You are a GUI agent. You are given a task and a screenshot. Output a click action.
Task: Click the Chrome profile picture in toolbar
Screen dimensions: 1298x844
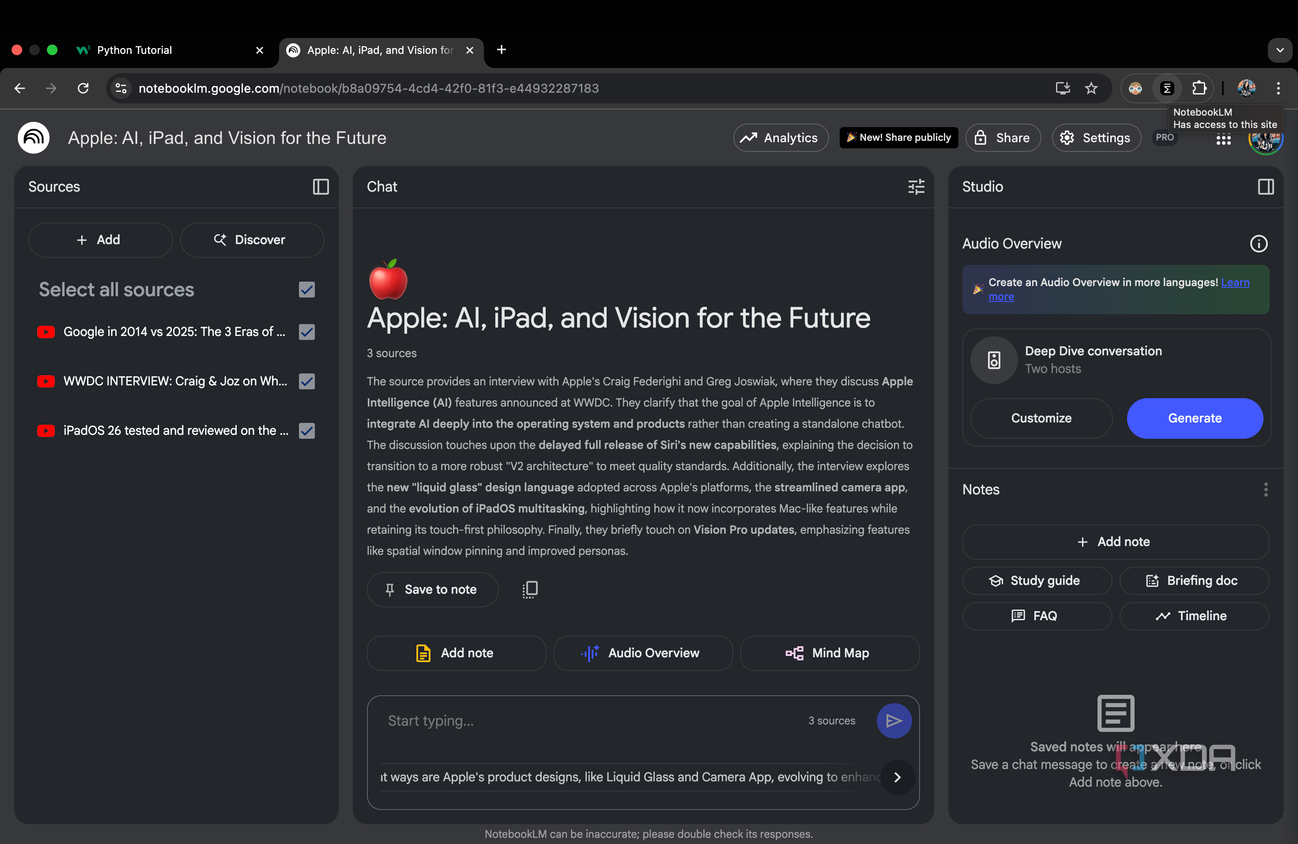coord(1246,88)
